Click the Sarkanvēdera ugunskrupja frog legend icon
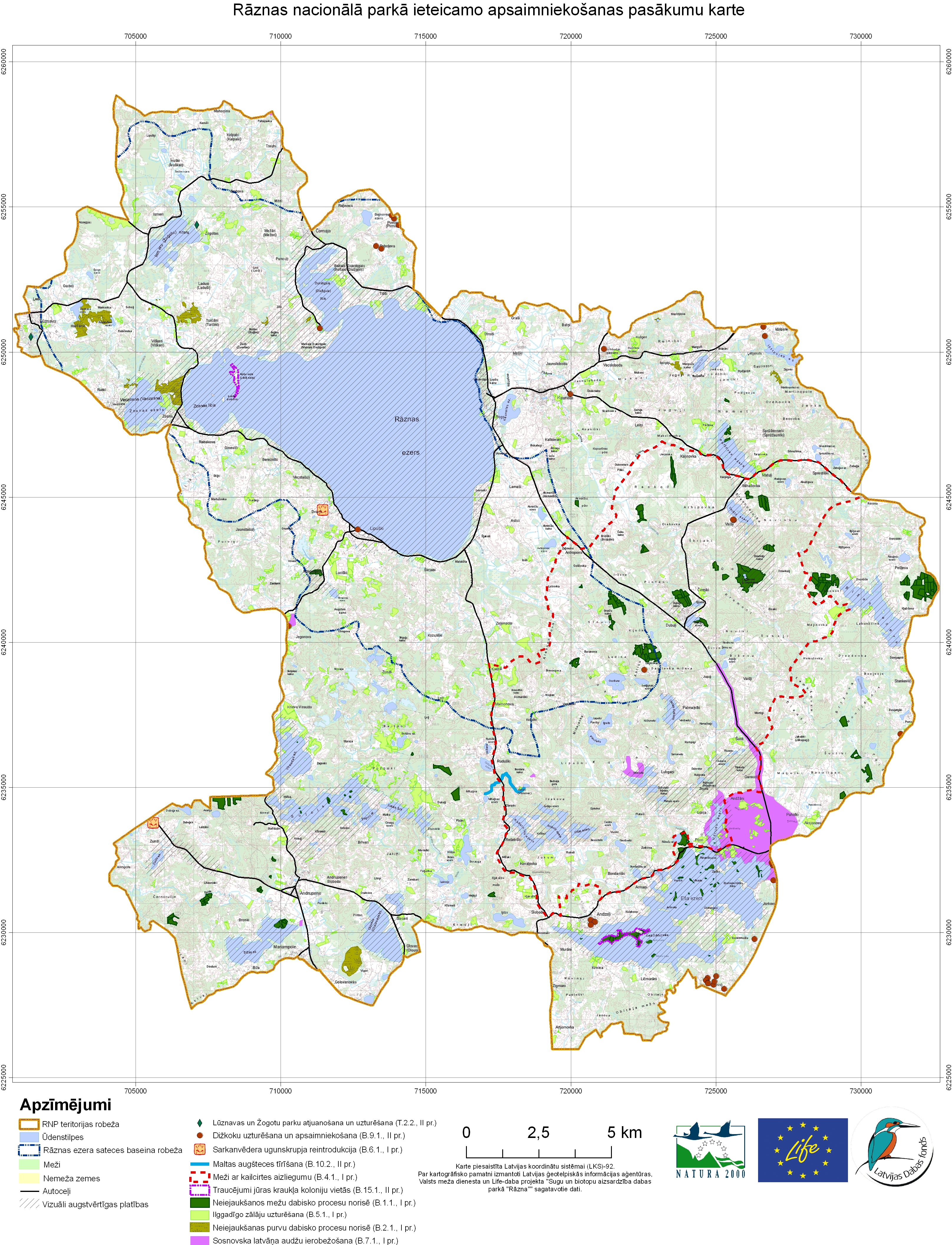The height and width of the screenshot is (1245, 952). pos(200,1149)
